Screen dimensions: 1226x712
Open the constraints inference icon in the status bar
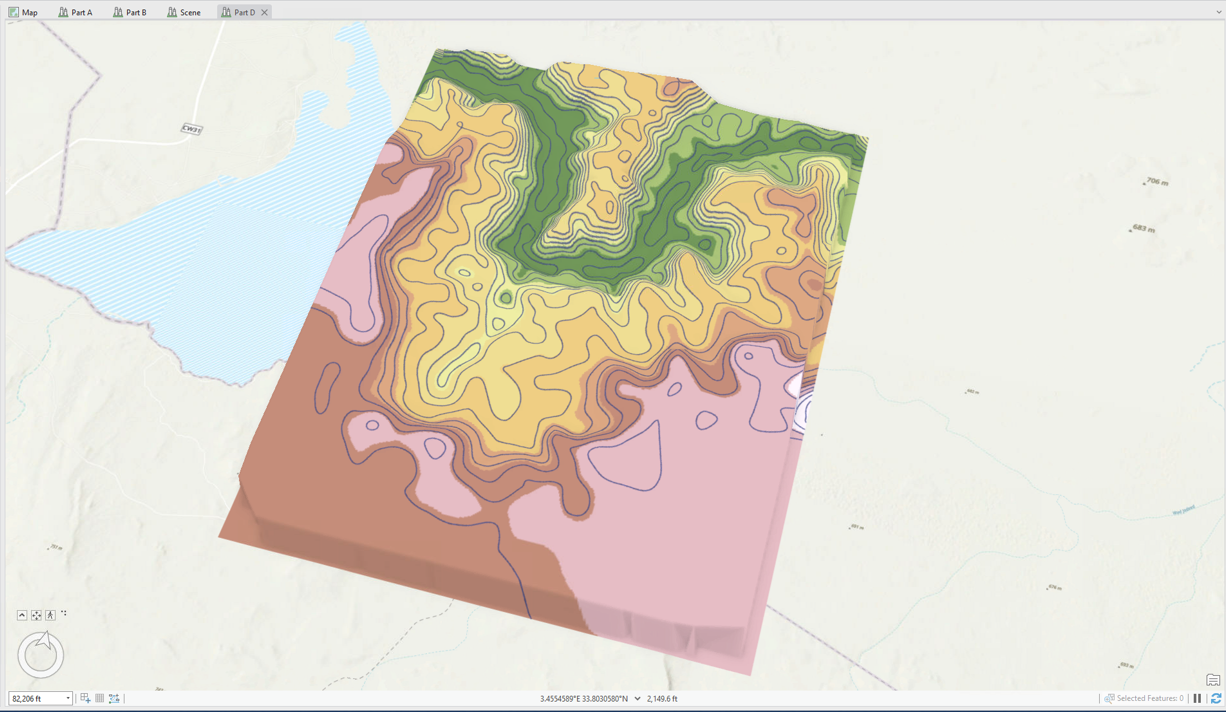pyautogui.click(x=114, y=698)
